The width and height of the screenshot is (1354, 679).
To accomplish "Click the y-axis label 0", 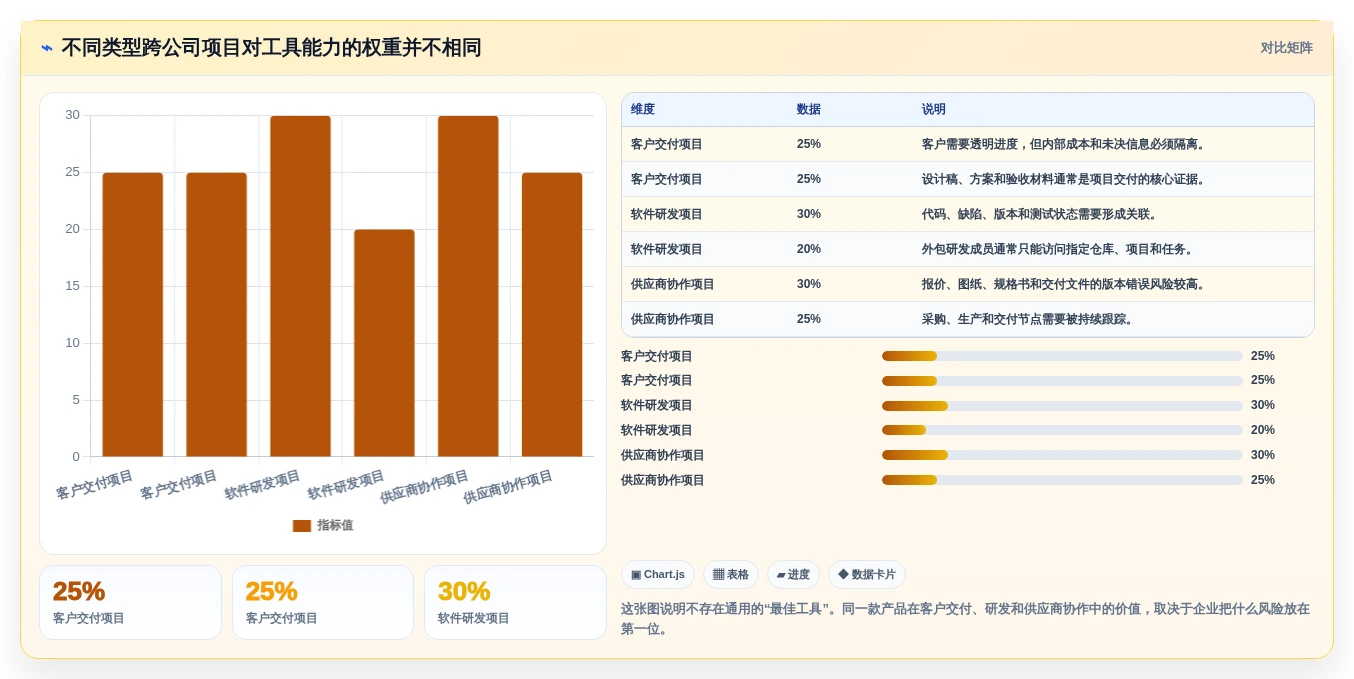I will (75, 457).
